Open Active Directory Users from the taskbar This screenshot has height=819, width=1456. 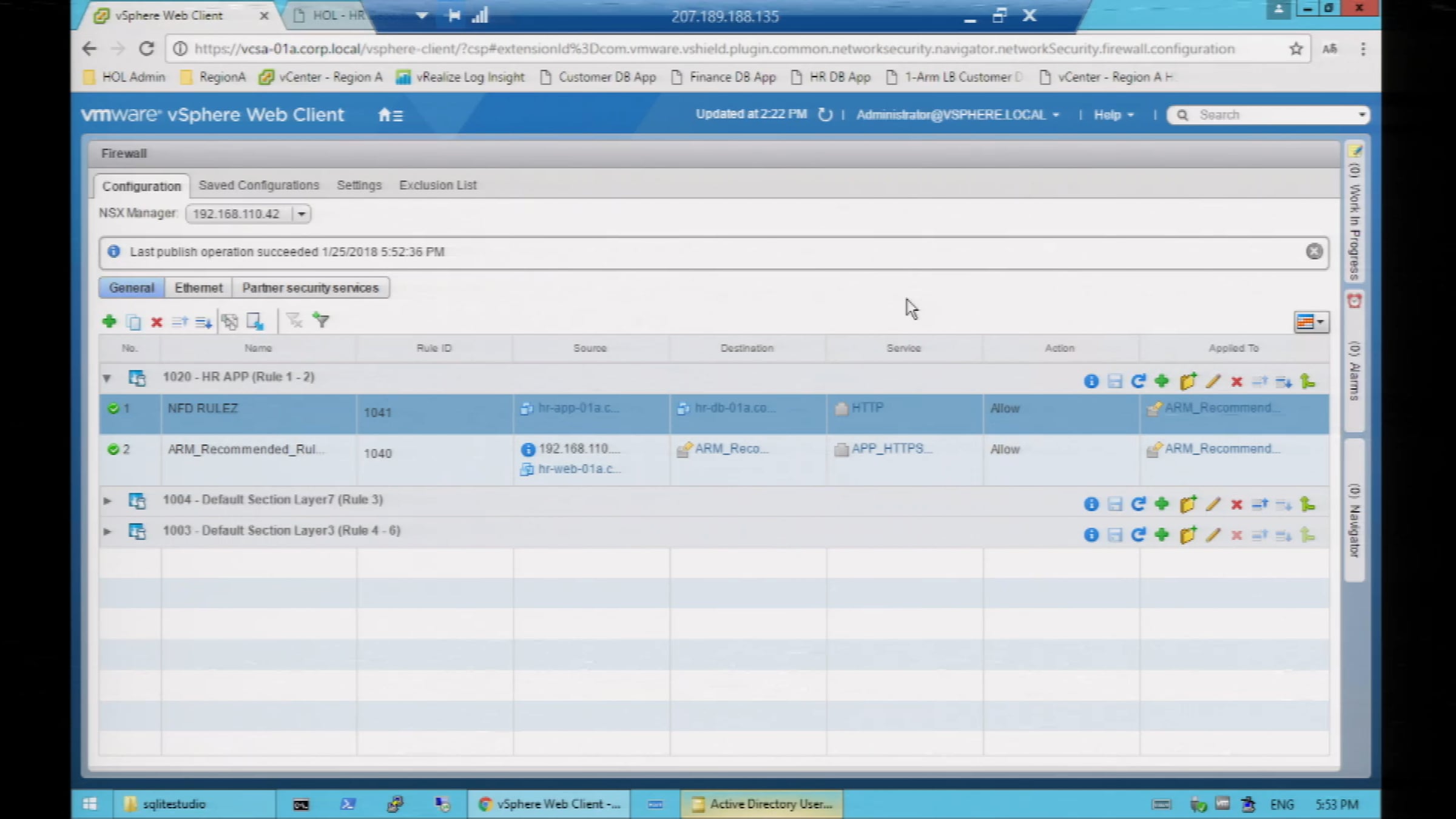coord(762,804)
